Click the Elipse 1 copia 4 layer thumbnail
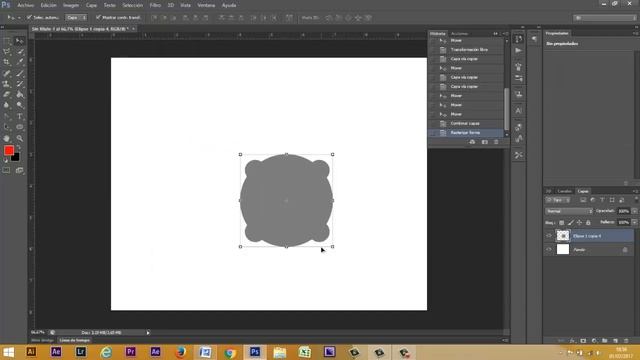640x360 pixels. (x=563, y=236)
